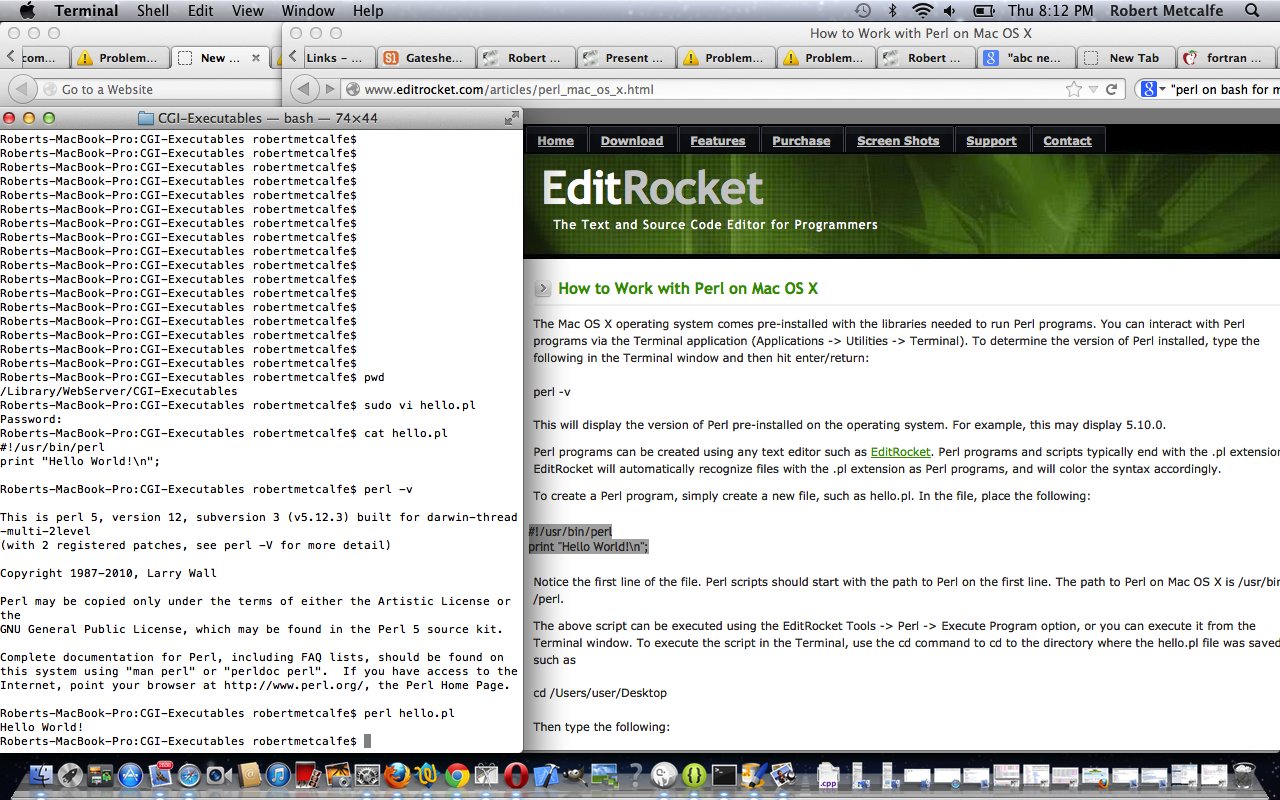1280x800 pixels.
Task: Open the Screen Shots nav link
Action: point(899,141)
